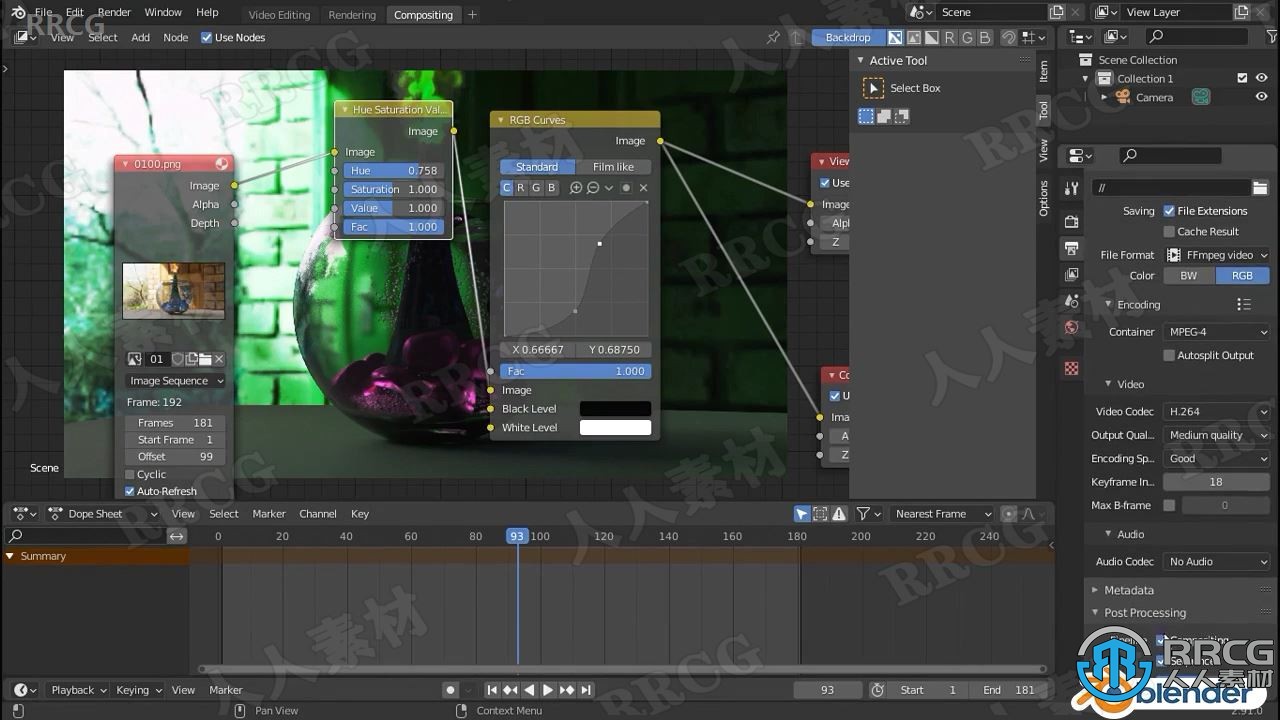This screenshot has width=1280, height=720.
Task: Toggle Only Show Selected in Dope Sheet
Action: [802, 514]
